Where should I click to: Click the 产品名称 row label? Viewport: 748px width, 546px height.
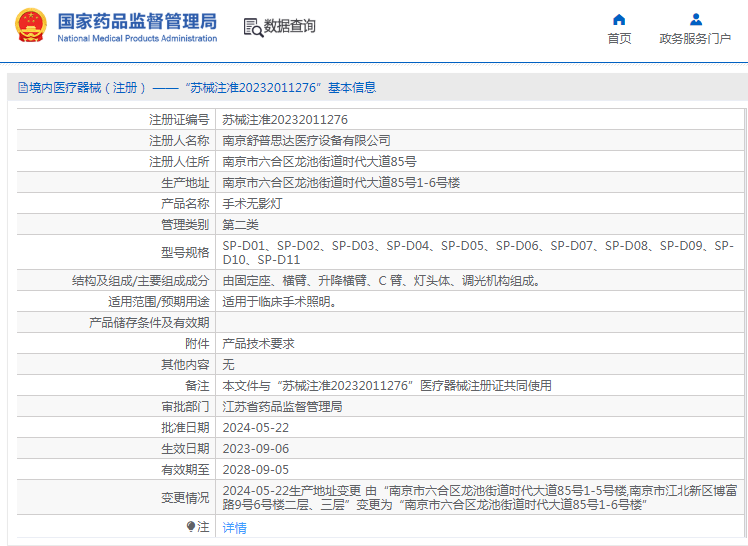[x=185, y=204]
